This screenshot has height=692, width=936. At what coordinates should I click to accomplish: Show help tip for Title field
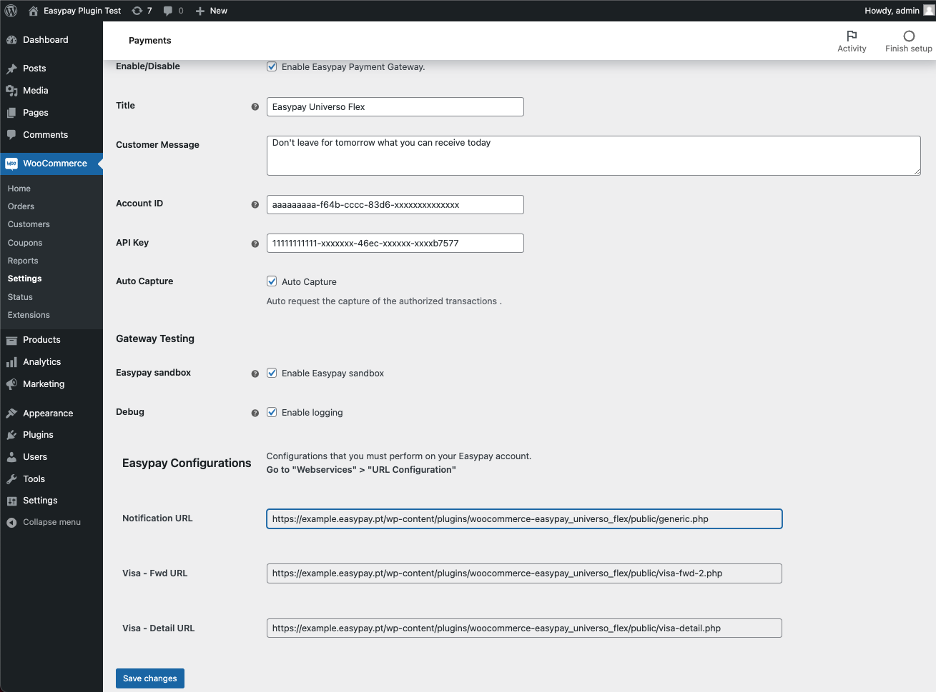click(x=255, y=107)
